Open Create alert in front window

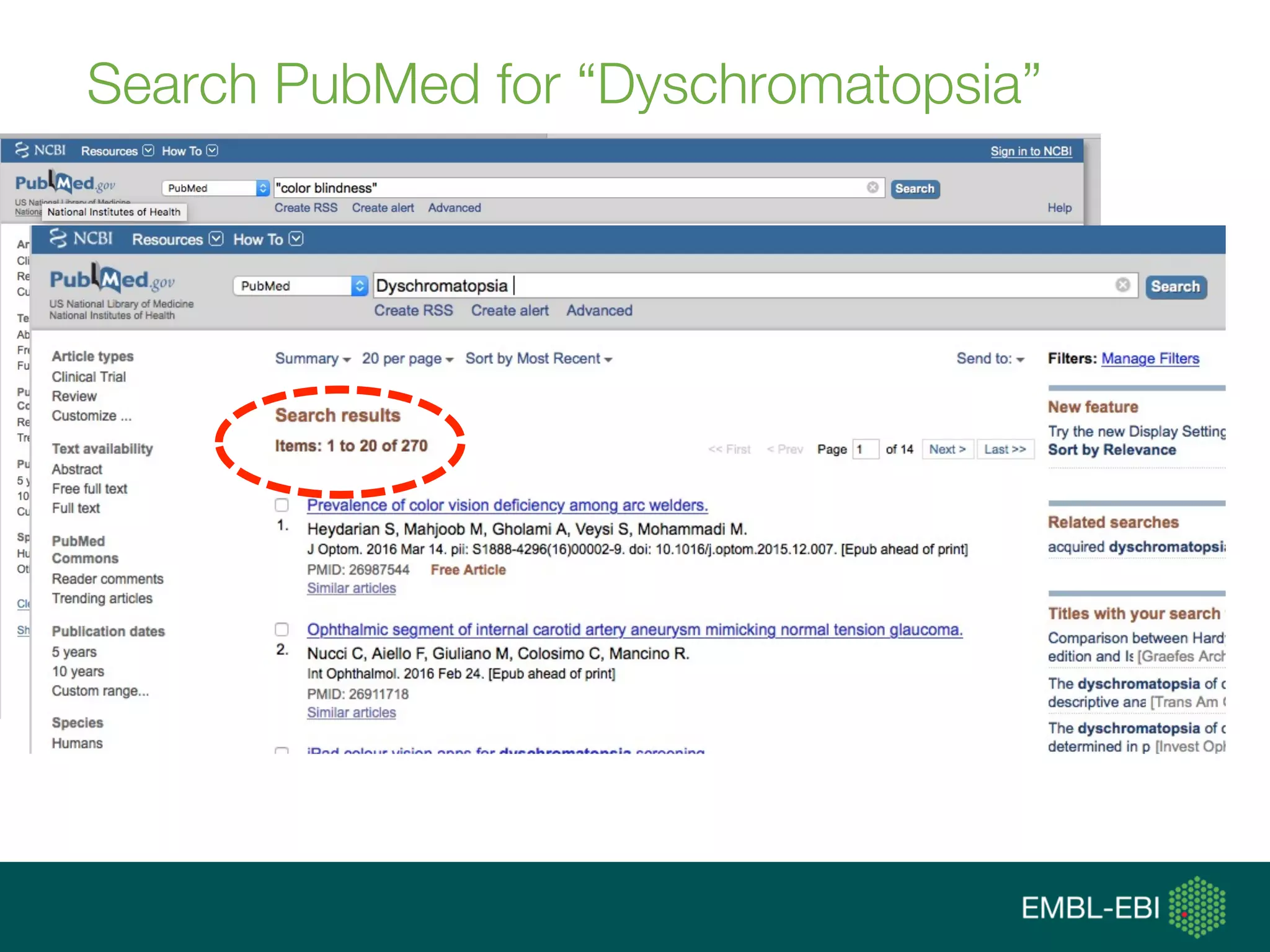coord(510,311)
